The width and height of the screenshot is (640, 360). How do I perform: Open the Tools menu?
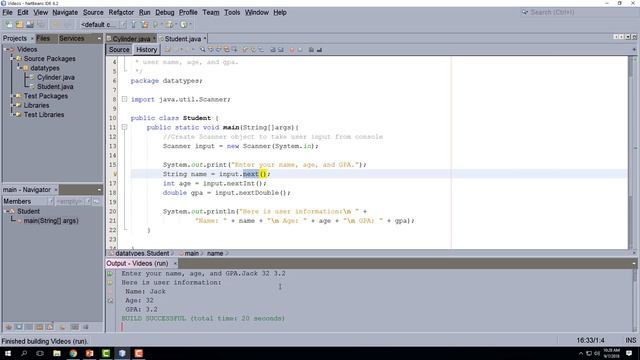point(232,12)
